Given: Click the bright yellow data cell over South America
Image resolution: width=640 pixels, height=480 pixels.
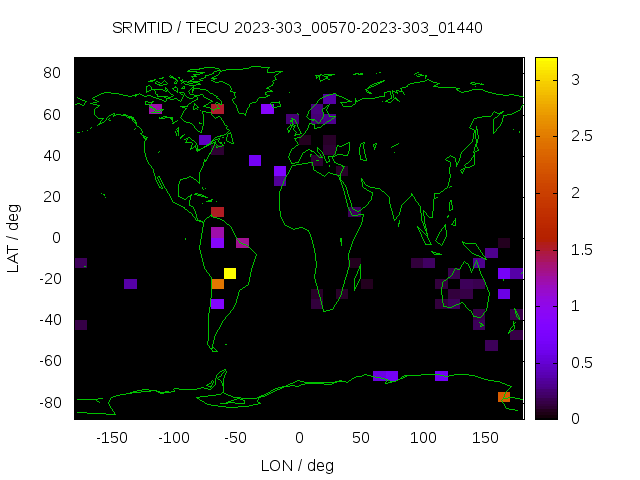Looking at the screenshot, I should point(230,273).
